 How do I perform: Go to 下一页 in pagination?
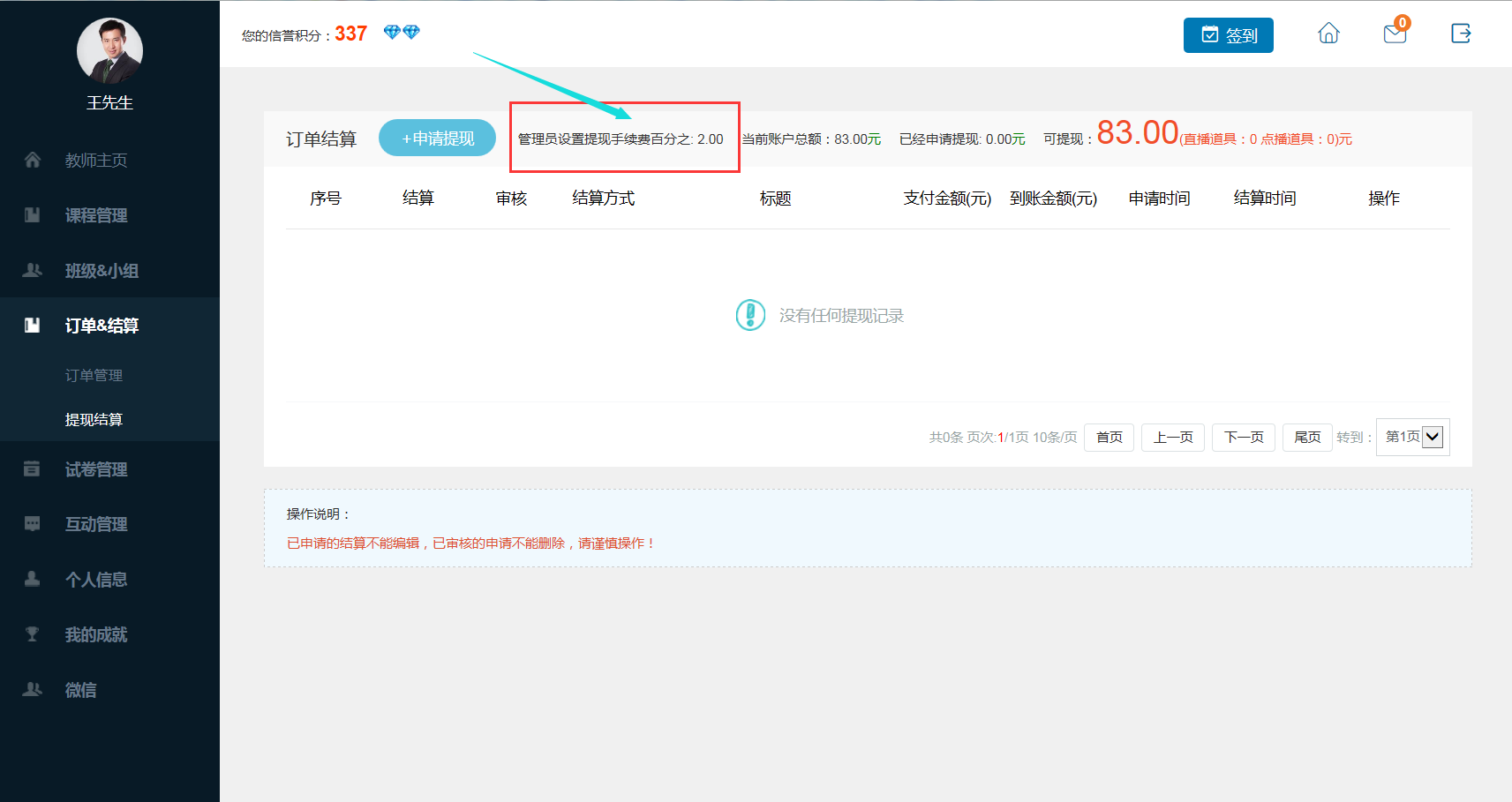coord(1243,437)
